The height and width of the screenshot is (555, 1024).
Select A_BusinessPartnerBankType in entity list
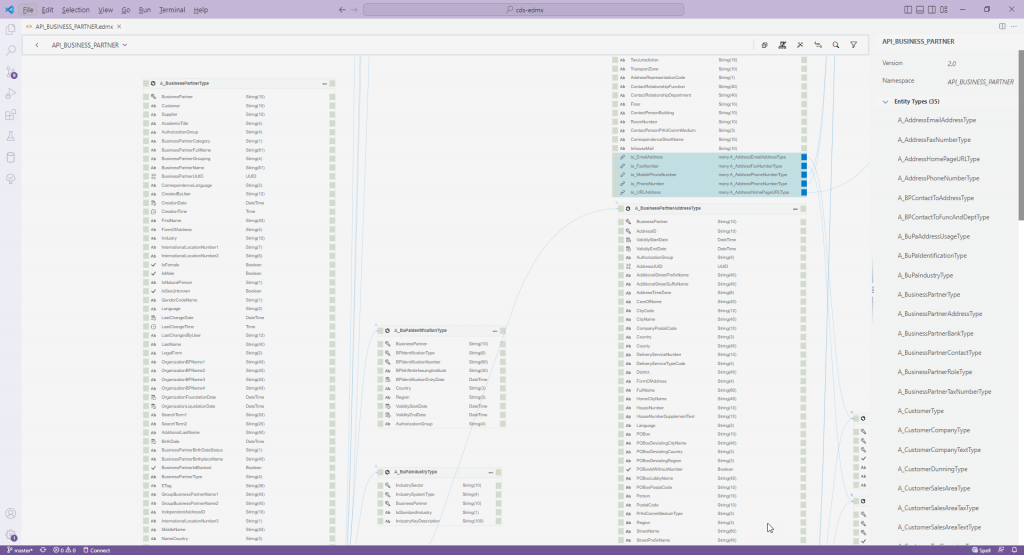point(935,334)
